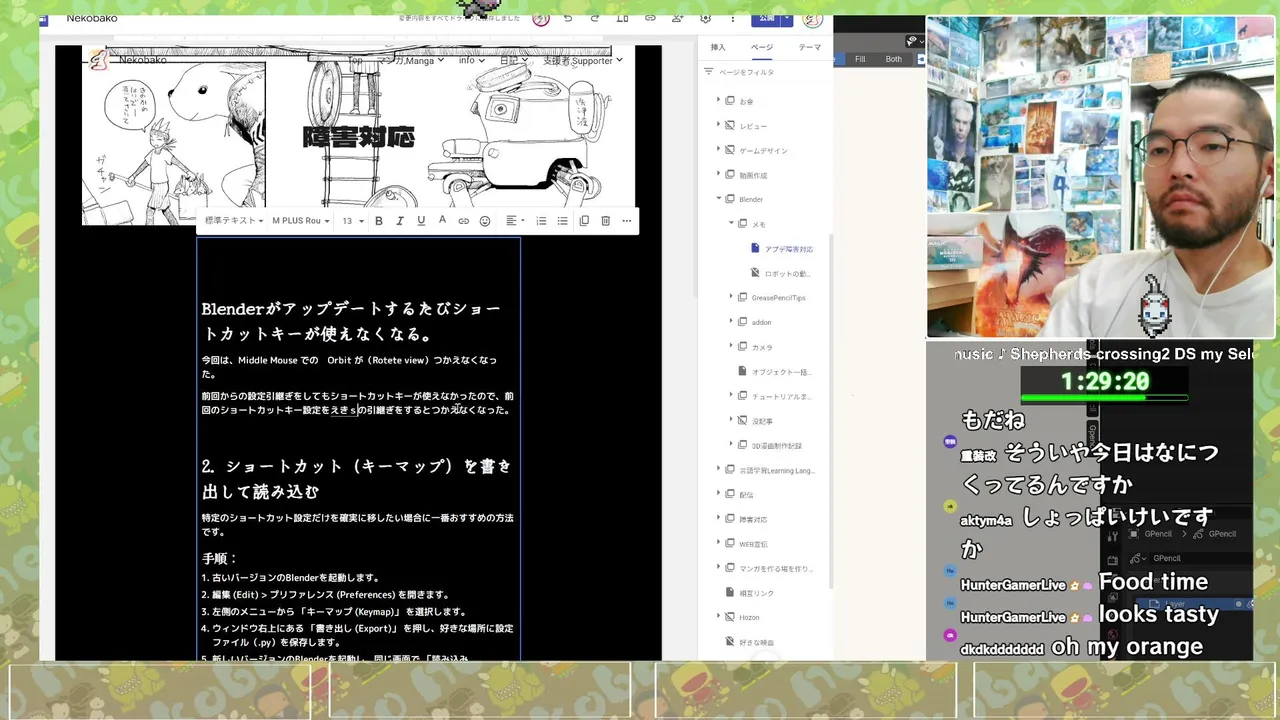Insert emoji from text toolbar
This screenshot has width=1280, height=720.
pos(485,221)
